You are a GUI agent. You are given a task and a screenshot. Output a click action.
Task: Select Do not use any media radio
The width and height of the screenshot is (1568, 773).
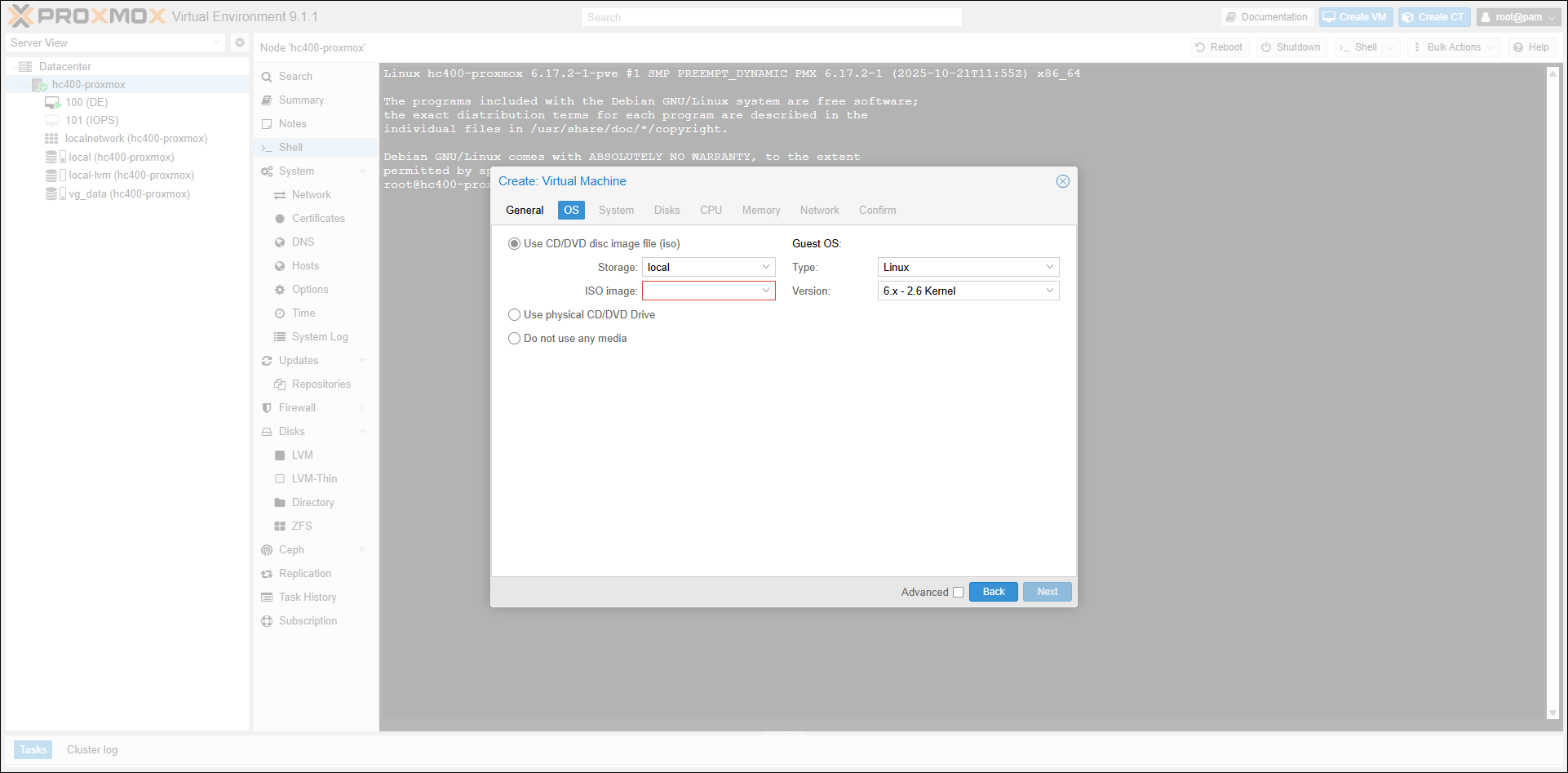[x=515, y=339]
